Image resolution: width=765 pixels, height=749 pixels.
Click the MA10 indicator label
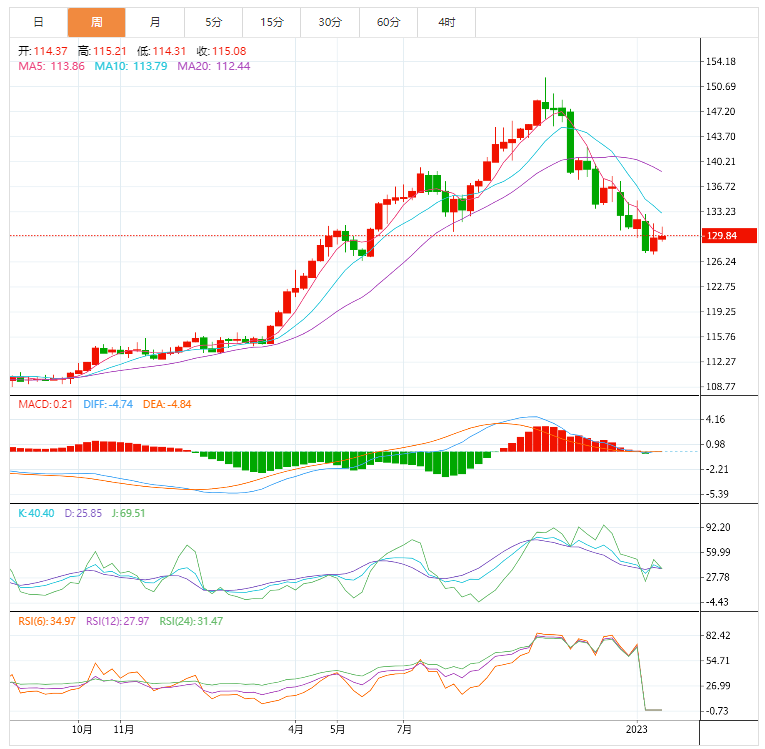point(130,66)
